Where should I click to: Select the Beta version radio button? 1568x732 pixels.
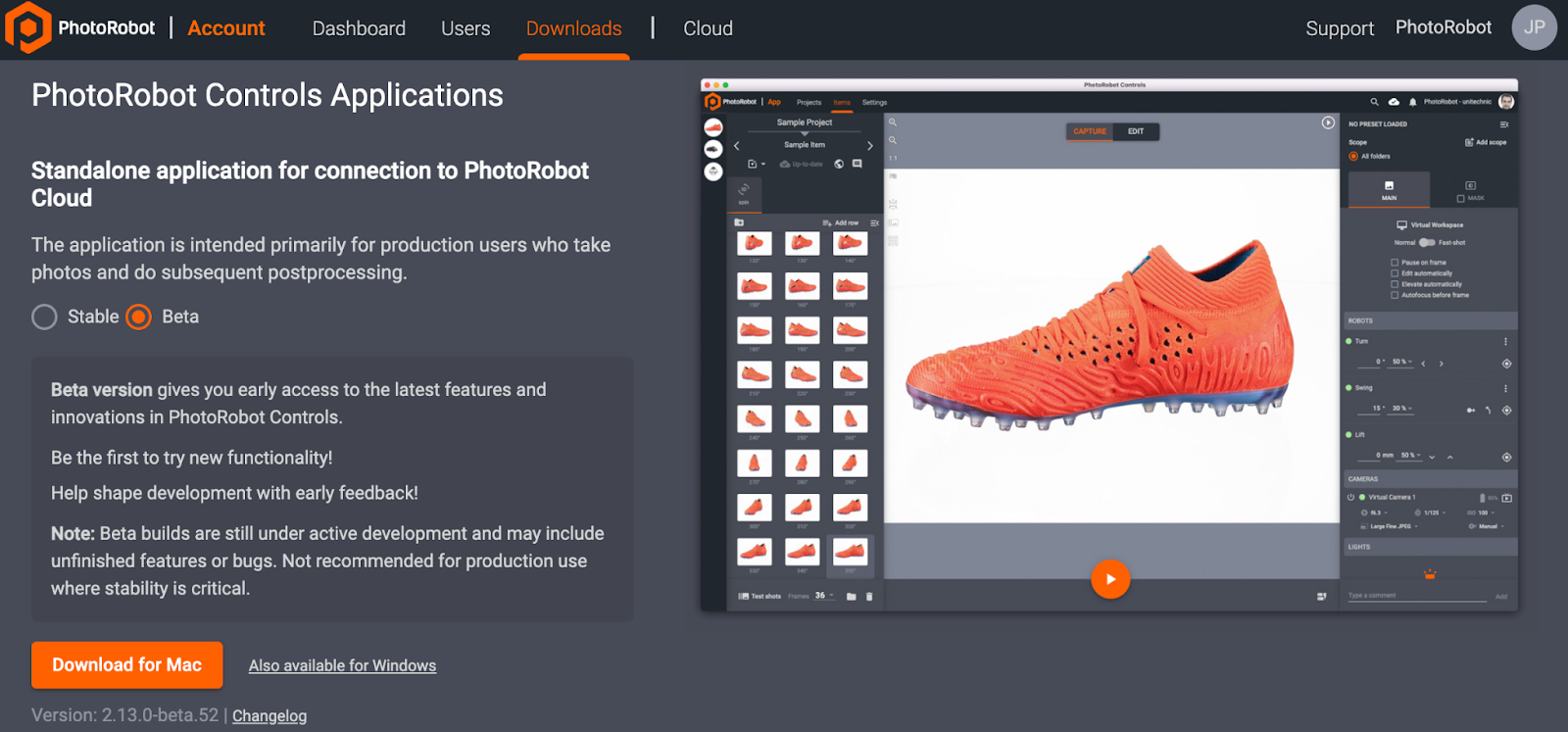[x=139, y=317]
